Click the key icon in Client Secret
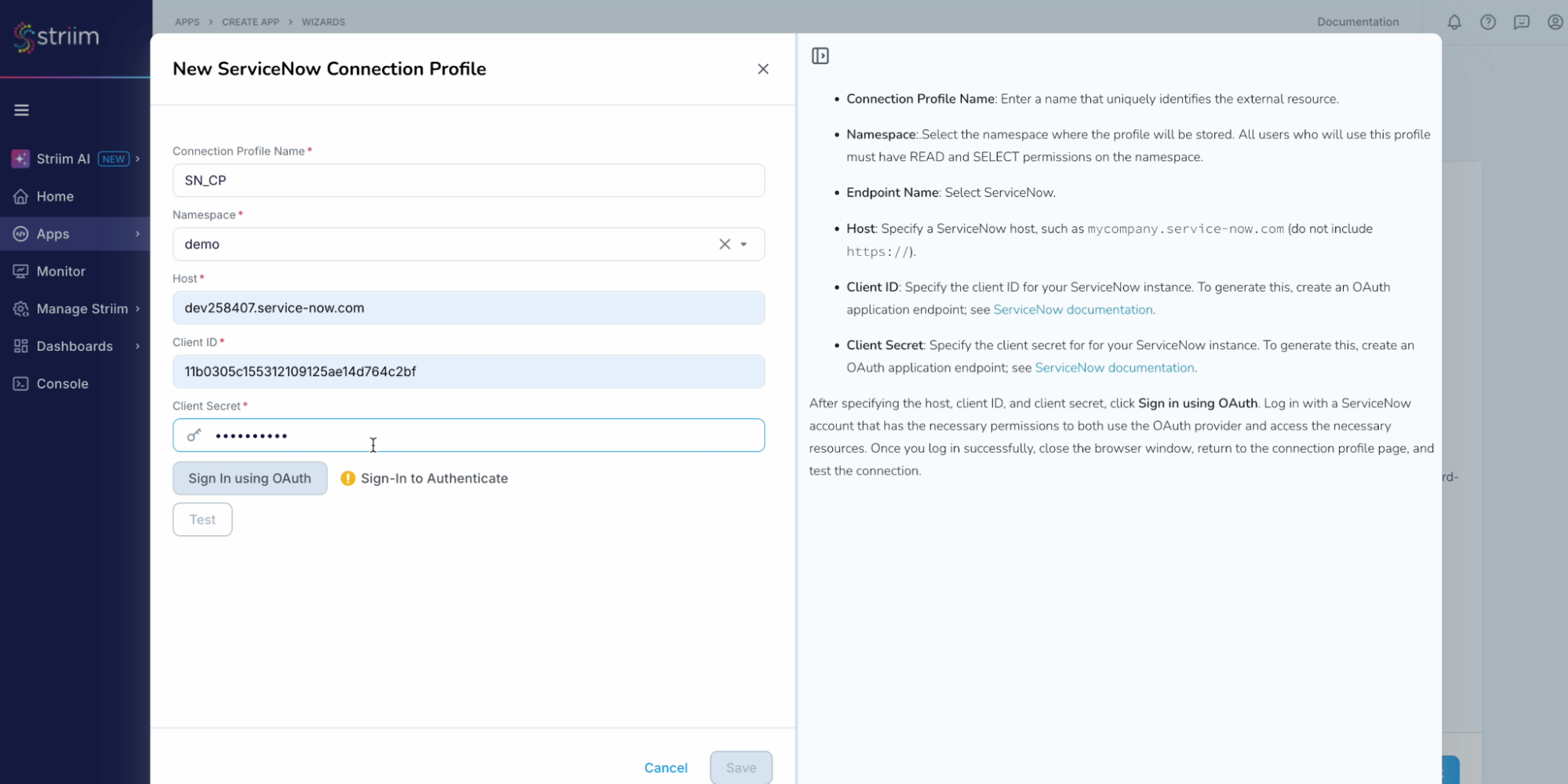Image resolution: width=1568 pixels, height=784 pixels. click(194, 436)
